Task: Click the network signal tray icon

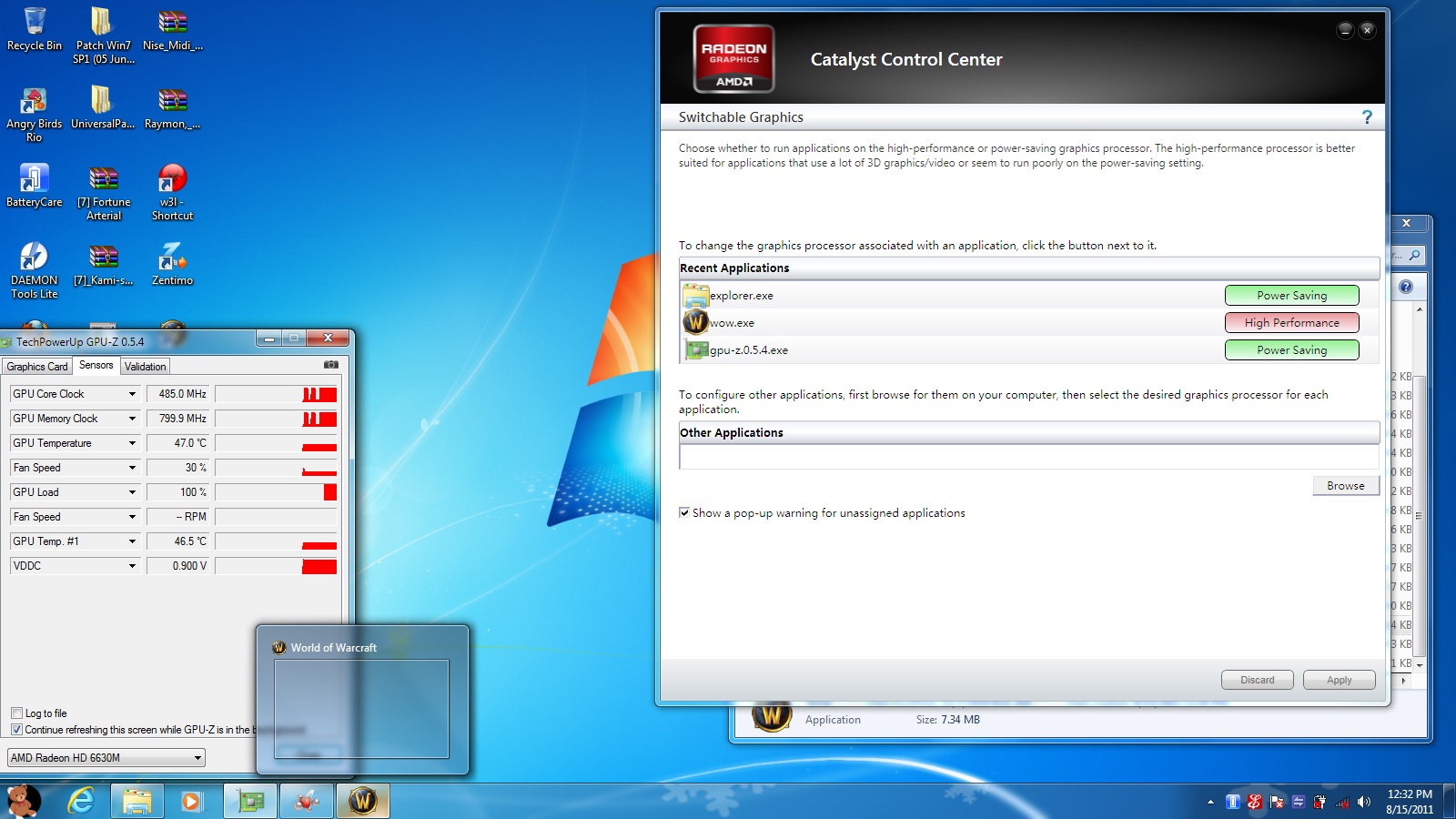Action: [x=1342, y=802]
